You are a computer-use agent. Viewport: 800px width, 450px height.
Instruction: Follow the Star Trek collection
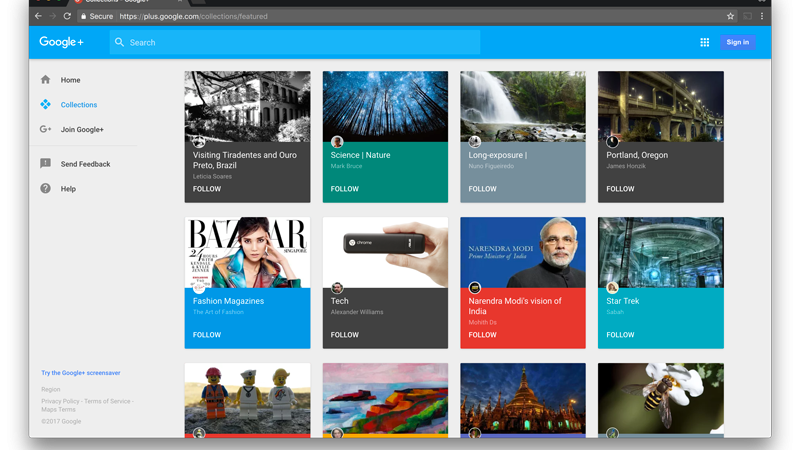(620, 335)
